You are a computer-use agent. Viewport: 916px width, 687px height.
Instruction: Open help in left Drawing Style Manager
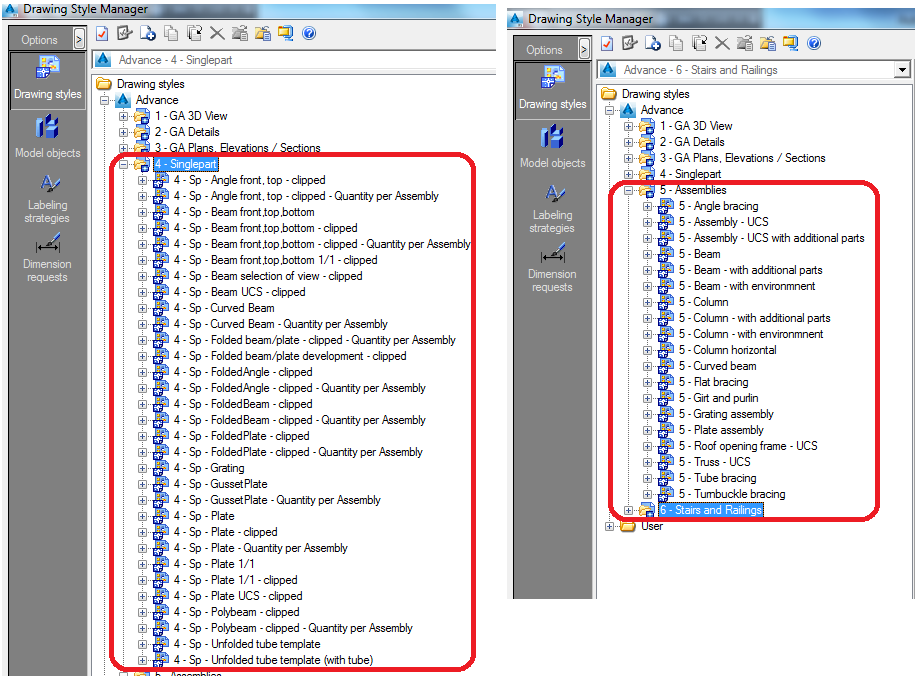[x=309, y=33]
